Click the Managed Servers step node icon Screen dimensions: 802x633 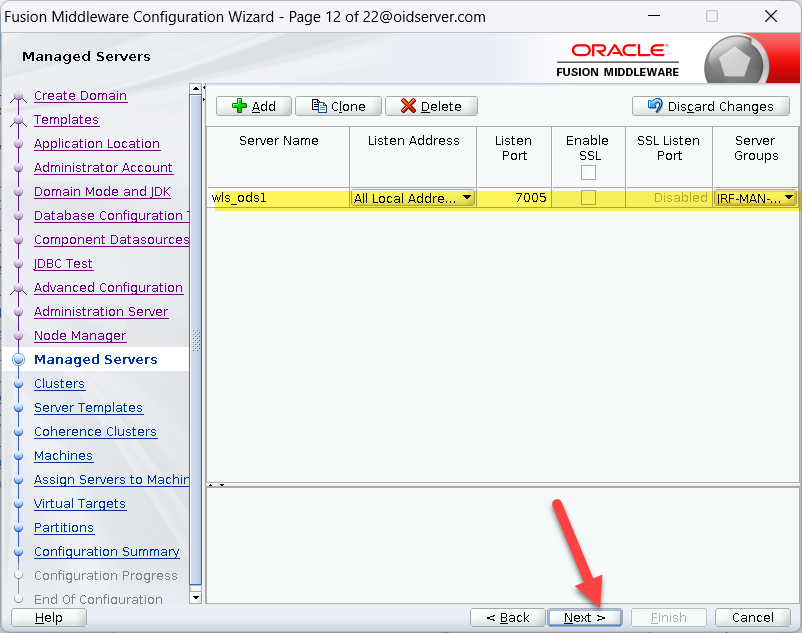18,359
